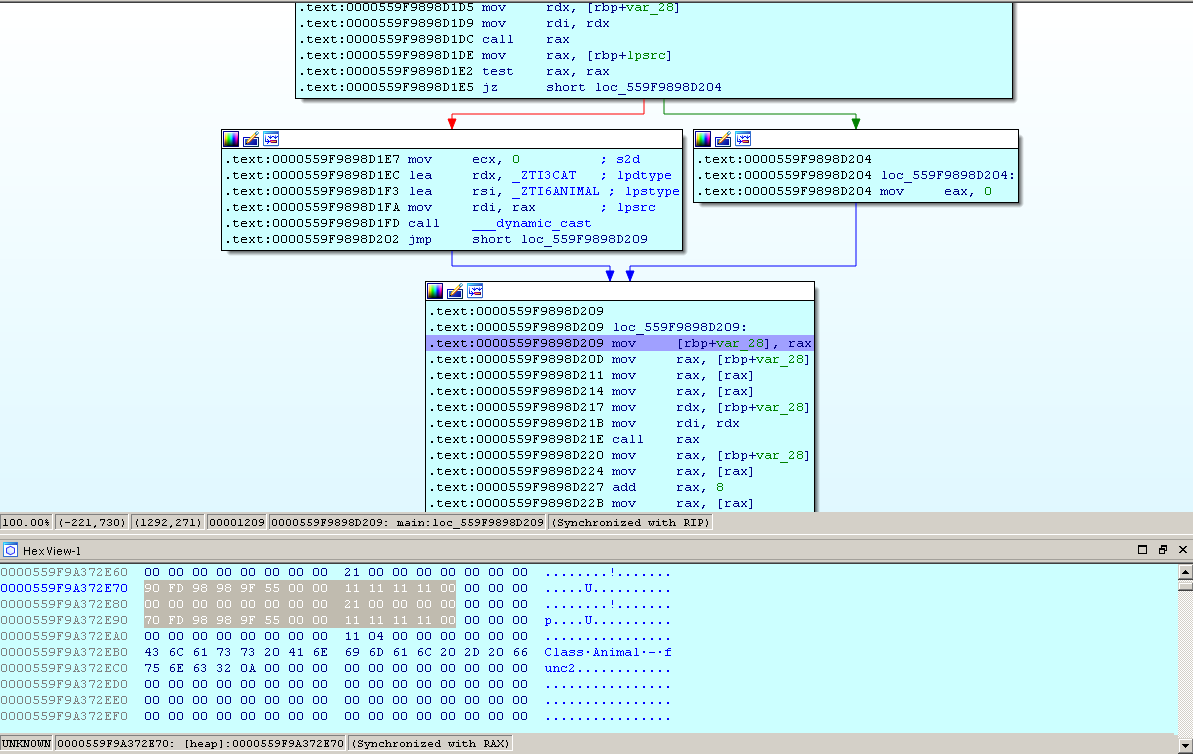Select hex address 0000559F9A372E90
The width and height of the screenshot is (1193, 754).
[64, 620]
